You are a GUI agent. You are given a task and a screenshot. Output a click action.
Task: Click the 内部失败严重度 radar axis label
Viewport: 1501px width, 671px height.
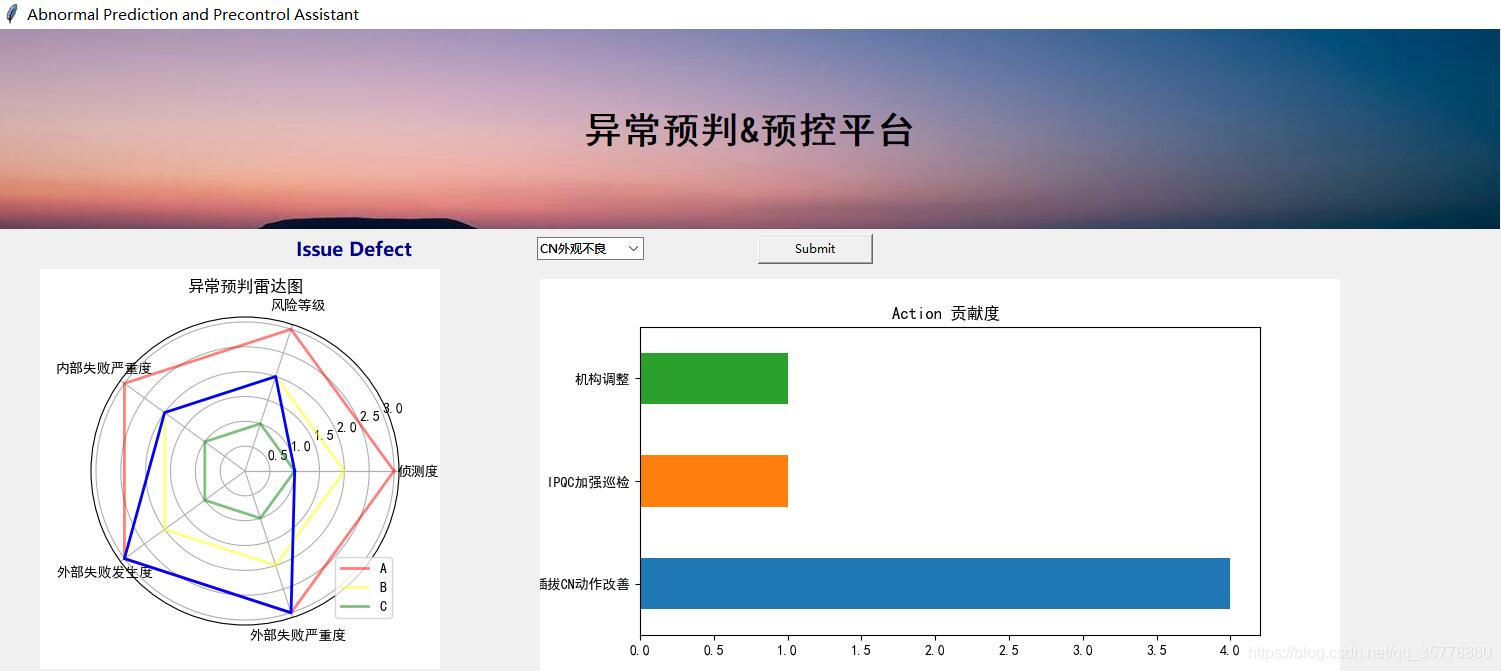tap(104, 368)
